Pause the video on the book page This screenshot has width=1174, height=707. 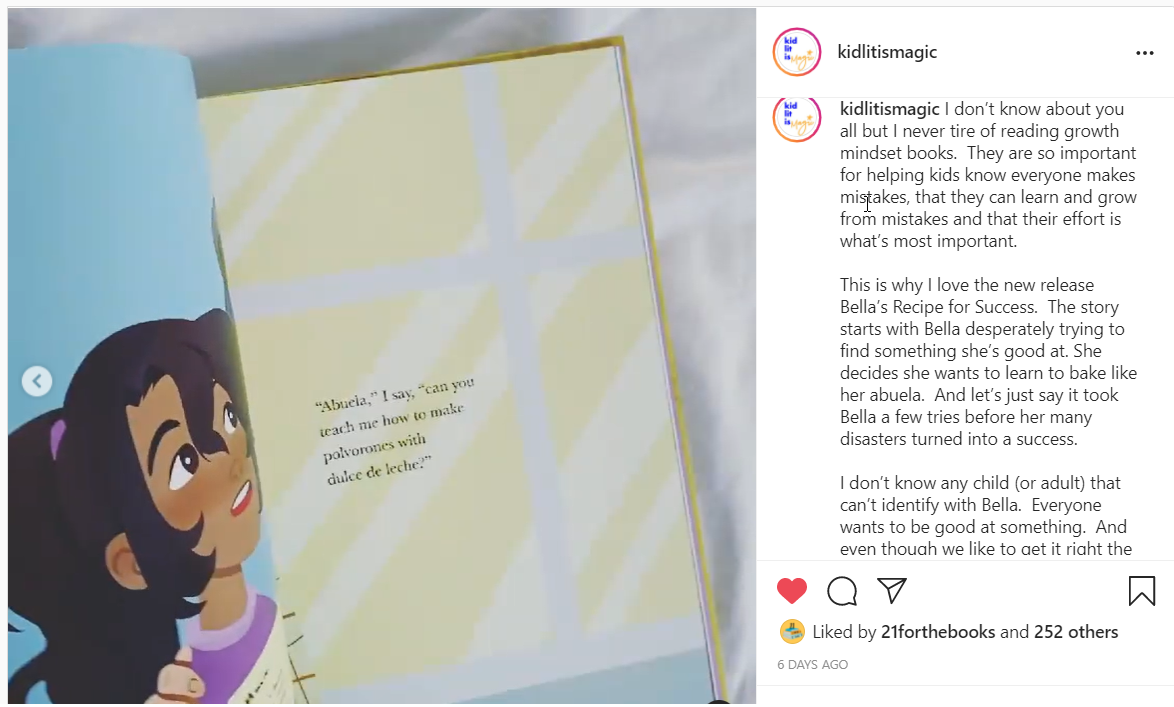[x=382, y=356]
